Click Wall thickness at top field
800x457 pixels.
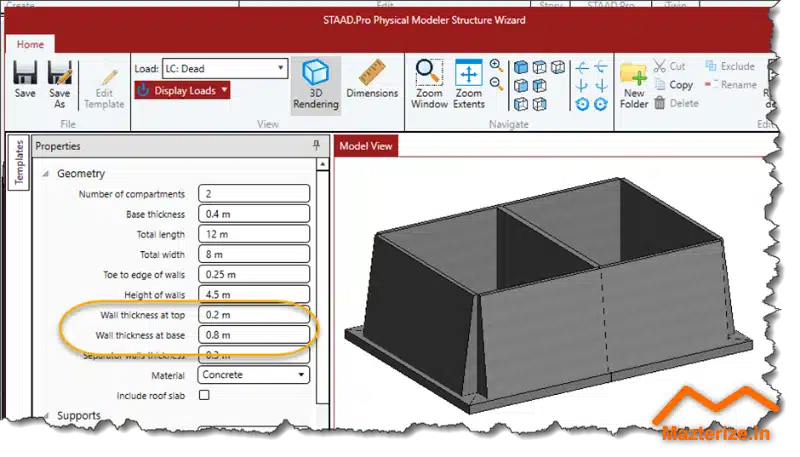coord(254,315)
